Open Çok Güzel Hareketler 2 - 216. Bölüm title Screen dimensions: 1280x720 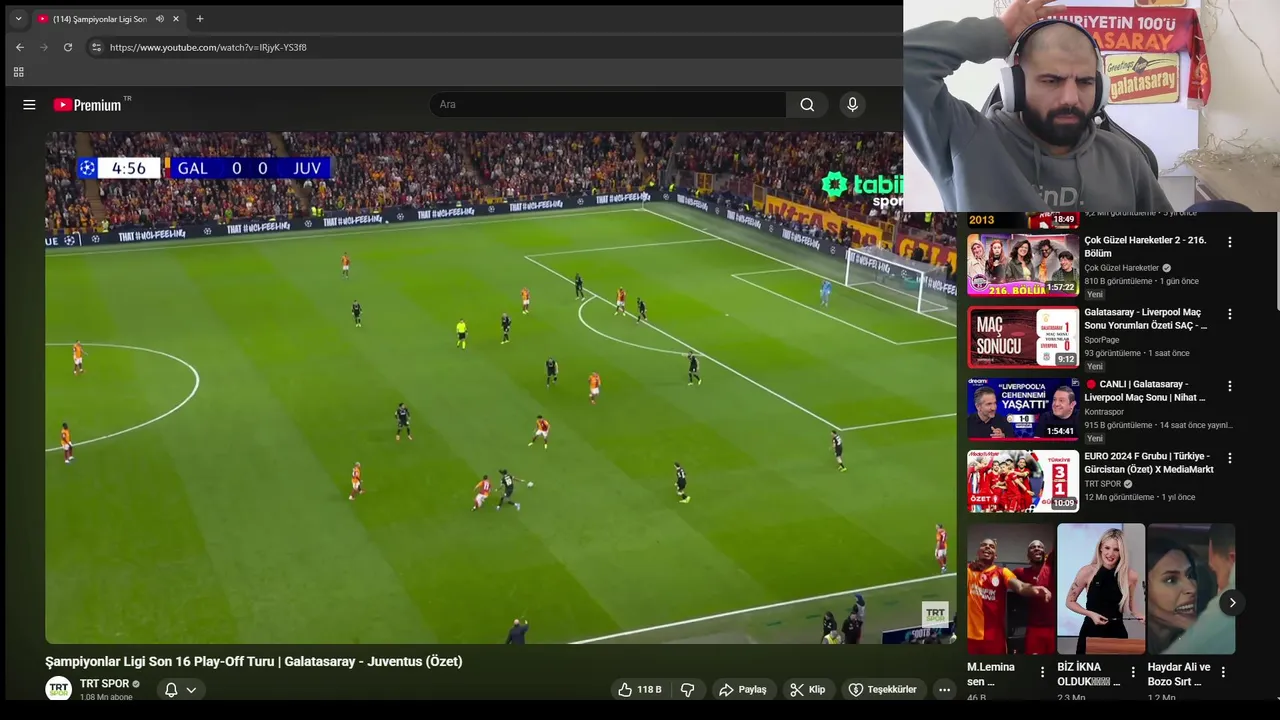pos(1145,247)
